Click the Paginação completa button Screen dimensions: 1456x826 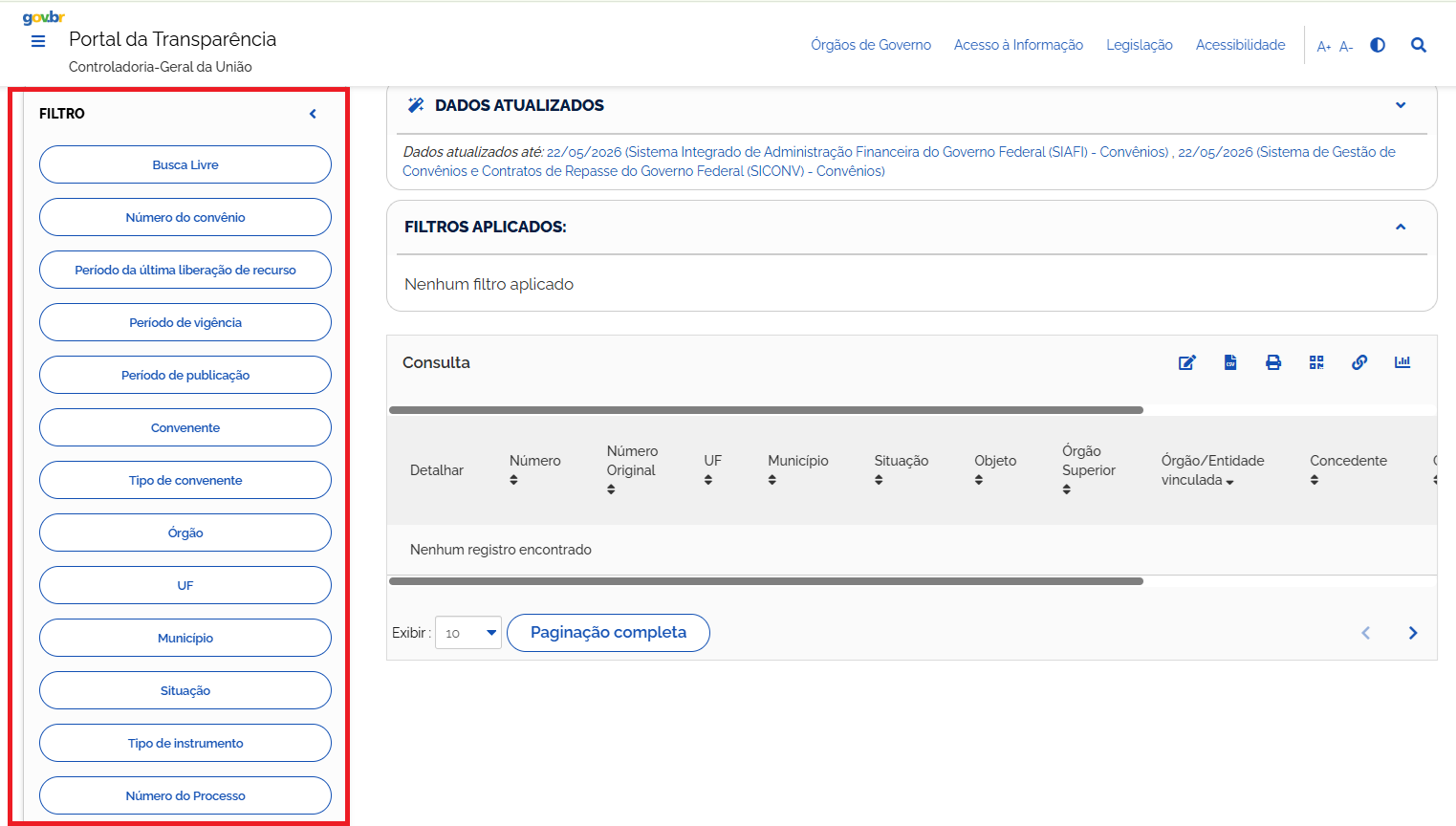tap(608, 633)
